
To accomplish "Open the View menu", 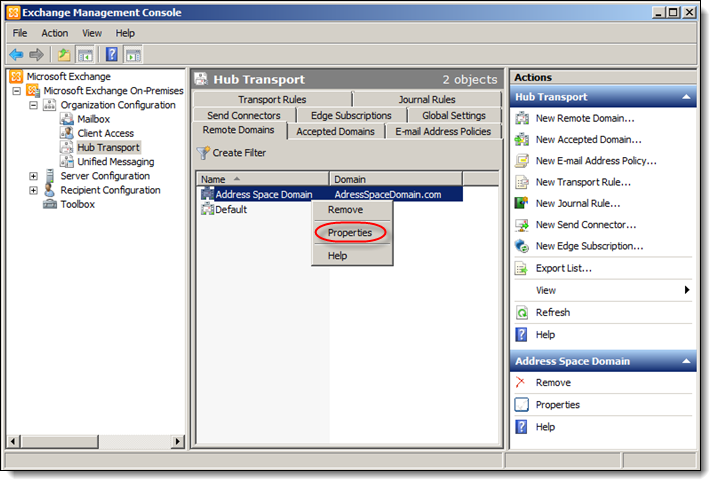I will pos(92,33).
